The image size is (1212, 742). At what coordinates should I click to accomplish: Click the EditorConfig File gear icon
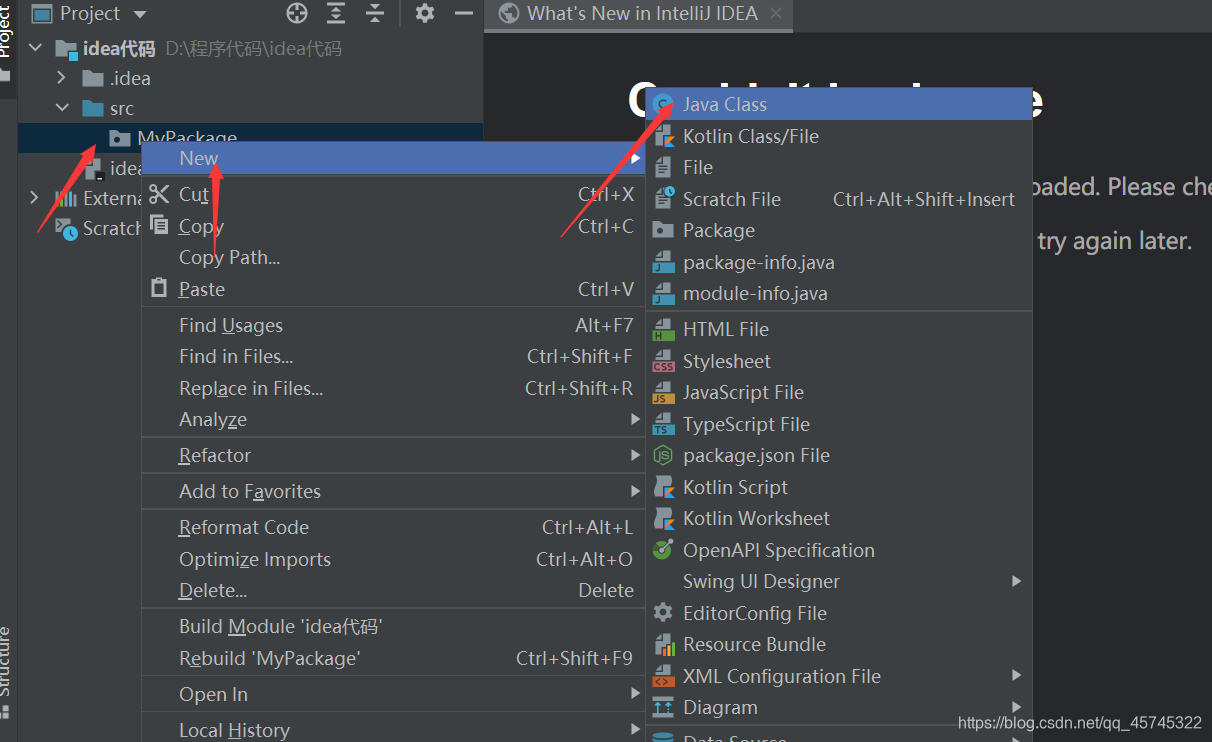[x=663, y=613]
